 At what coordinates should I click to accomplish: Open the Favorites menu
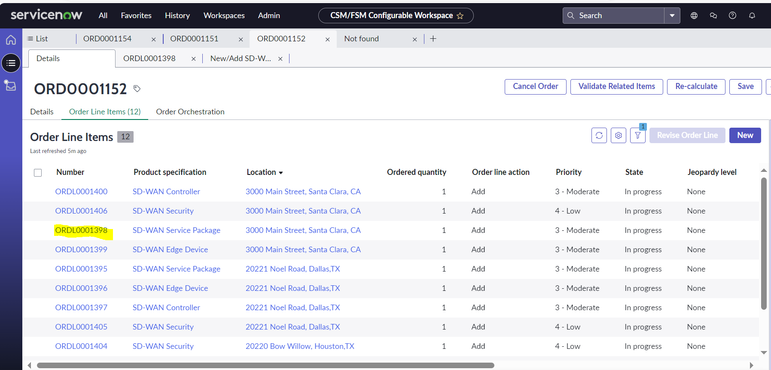[x=136, y=16]
